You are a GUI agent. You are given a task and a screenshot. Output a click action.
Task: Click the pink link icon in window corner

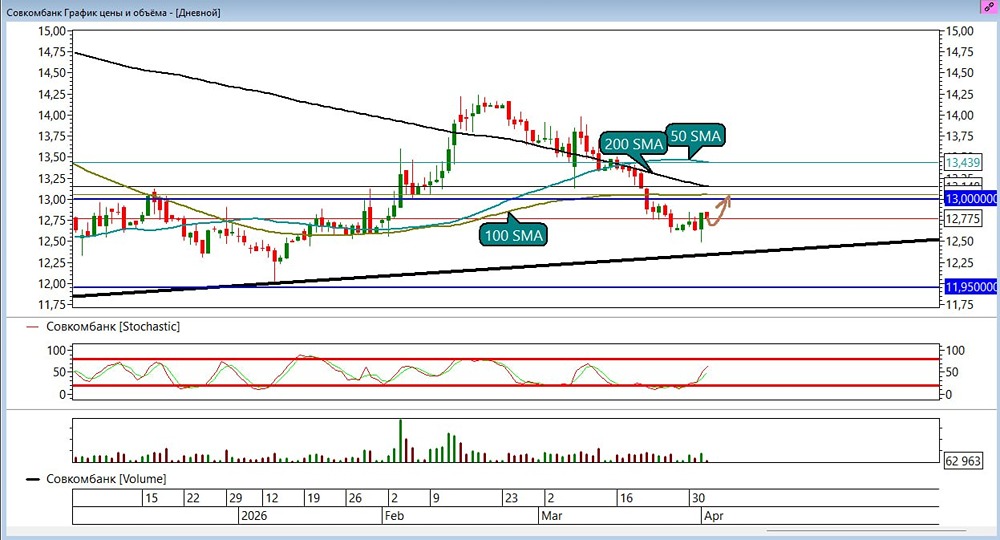tap(990, 7)
